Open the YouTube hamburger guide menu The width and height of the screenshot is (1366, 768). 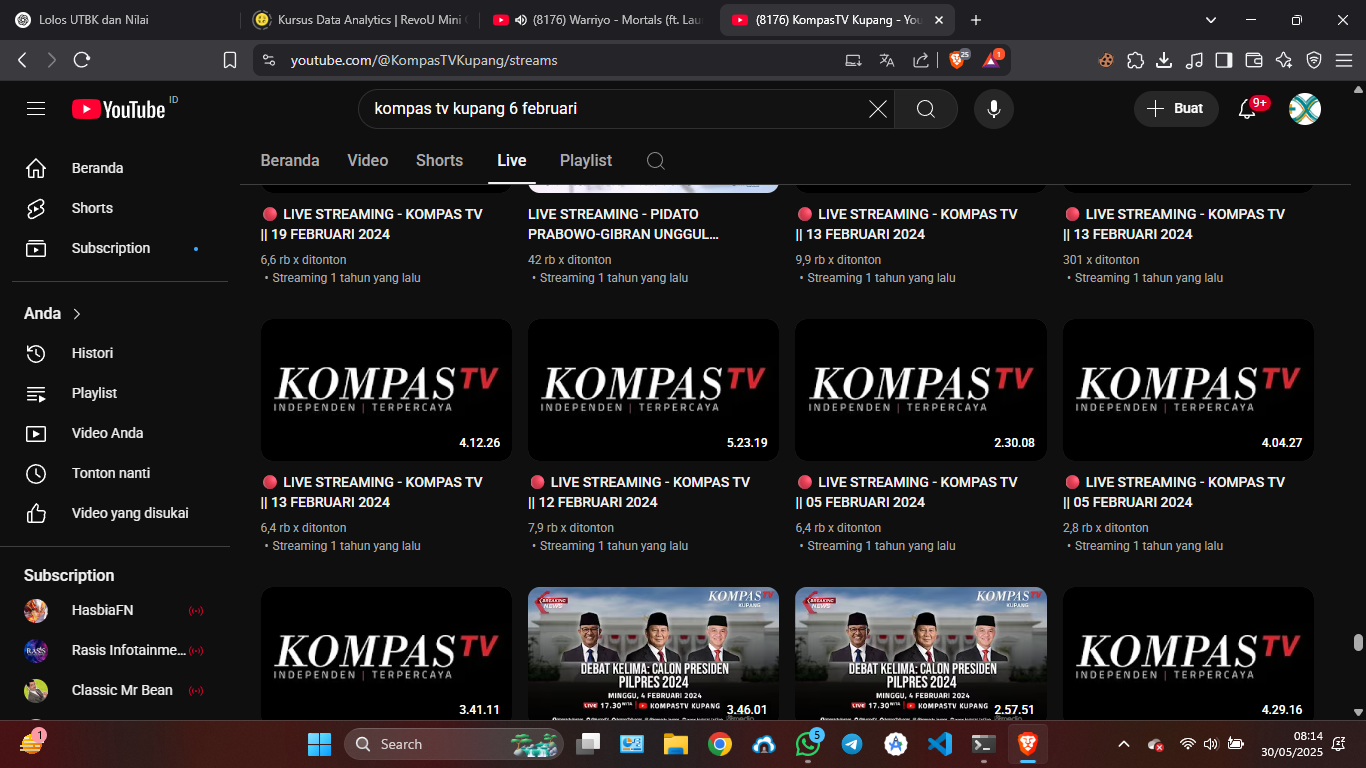coord(36,109)
